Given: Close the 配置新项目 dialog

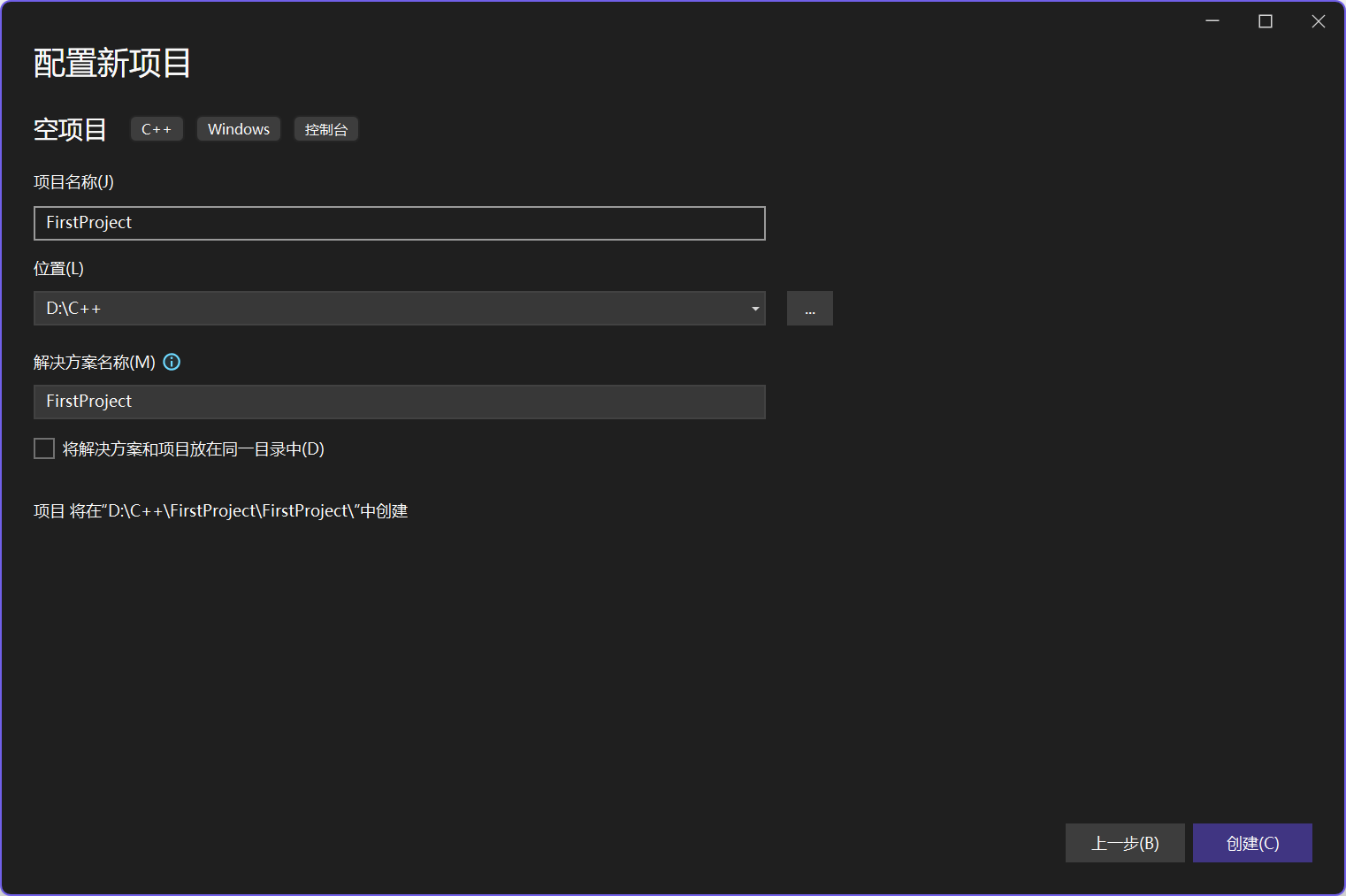Looking at the screenshot, I should [x=1318, y=21].
